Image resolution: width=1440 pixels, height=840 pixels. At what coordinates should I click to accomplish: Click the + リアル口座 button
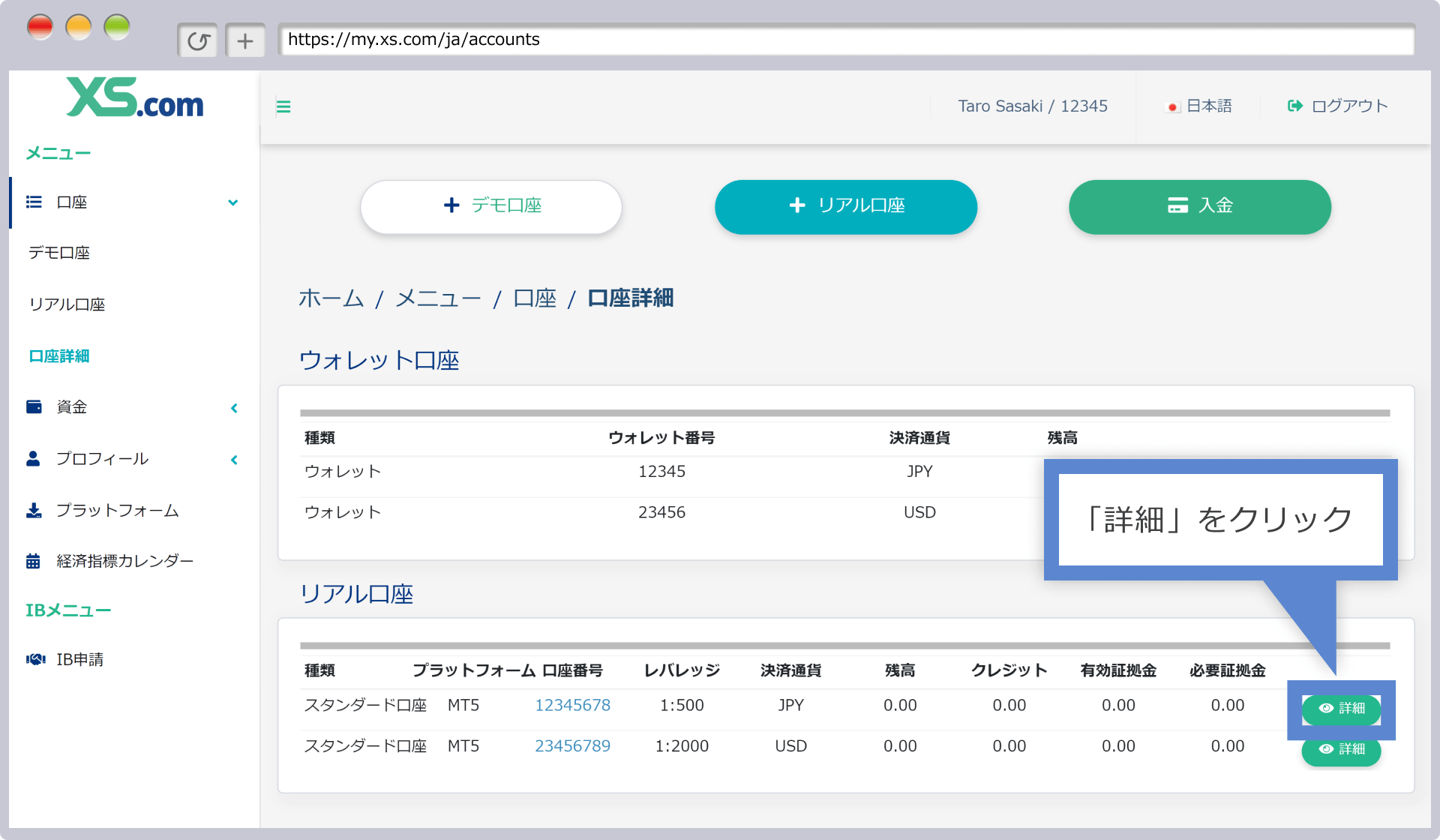846,206
